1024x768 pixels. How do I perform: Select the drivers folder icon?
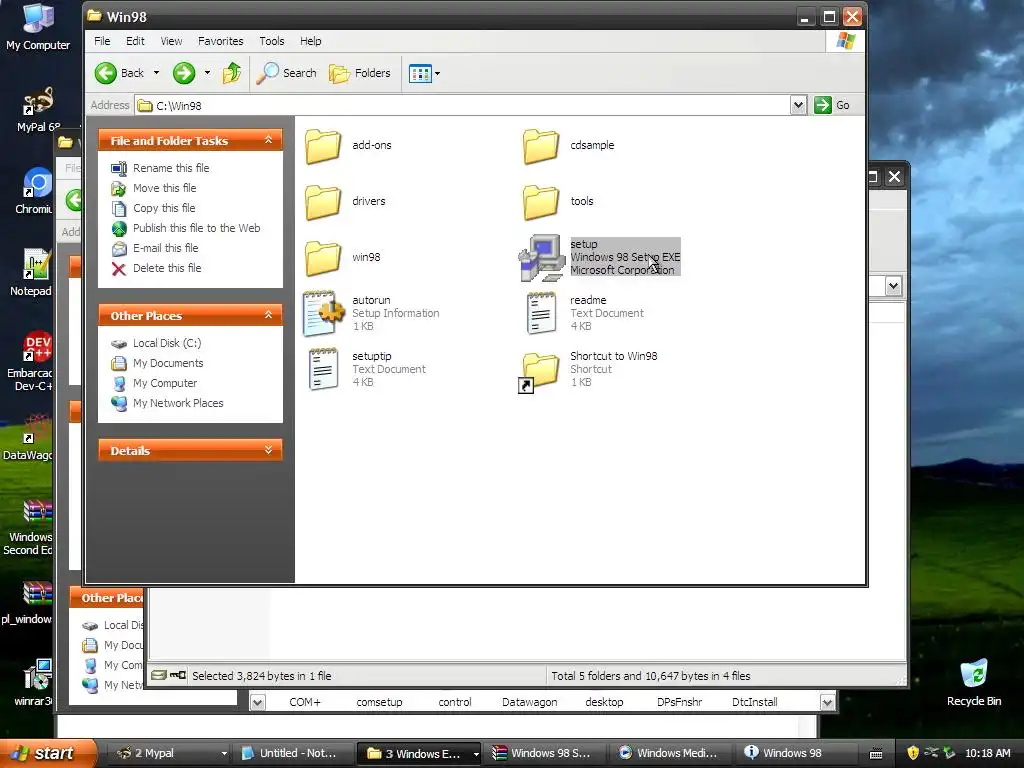323,202
